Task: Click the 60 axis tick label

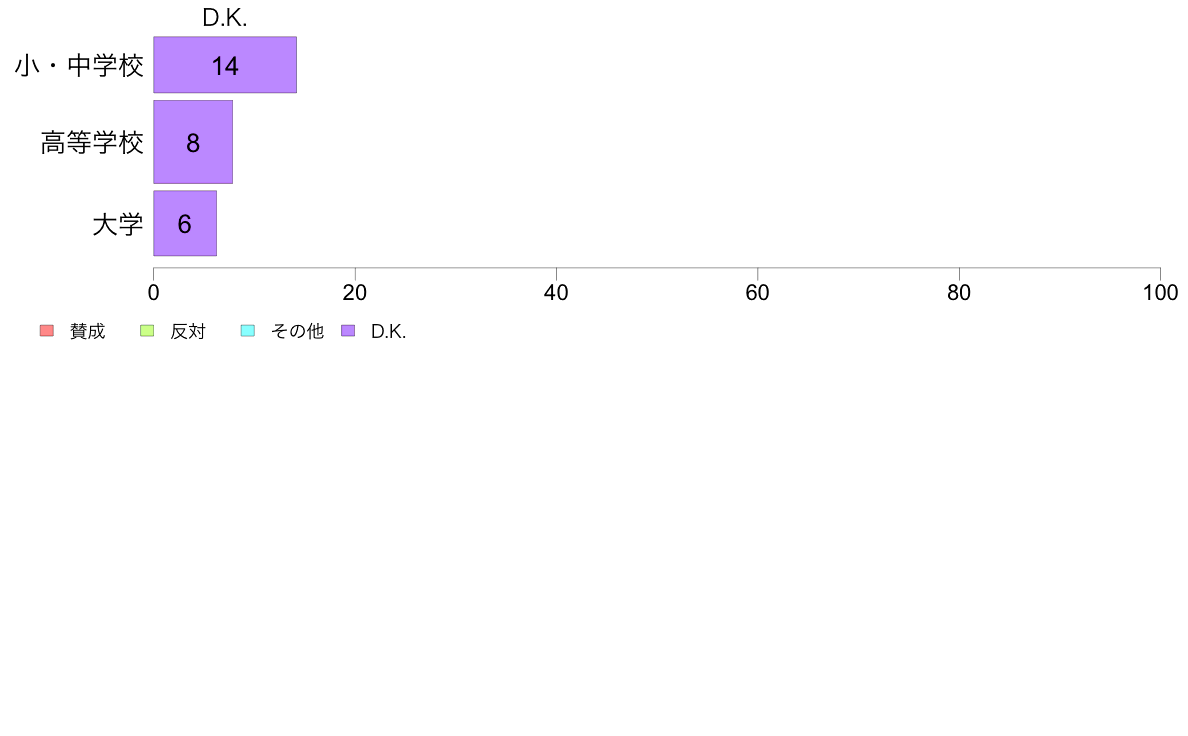Action: pos(758,293)
